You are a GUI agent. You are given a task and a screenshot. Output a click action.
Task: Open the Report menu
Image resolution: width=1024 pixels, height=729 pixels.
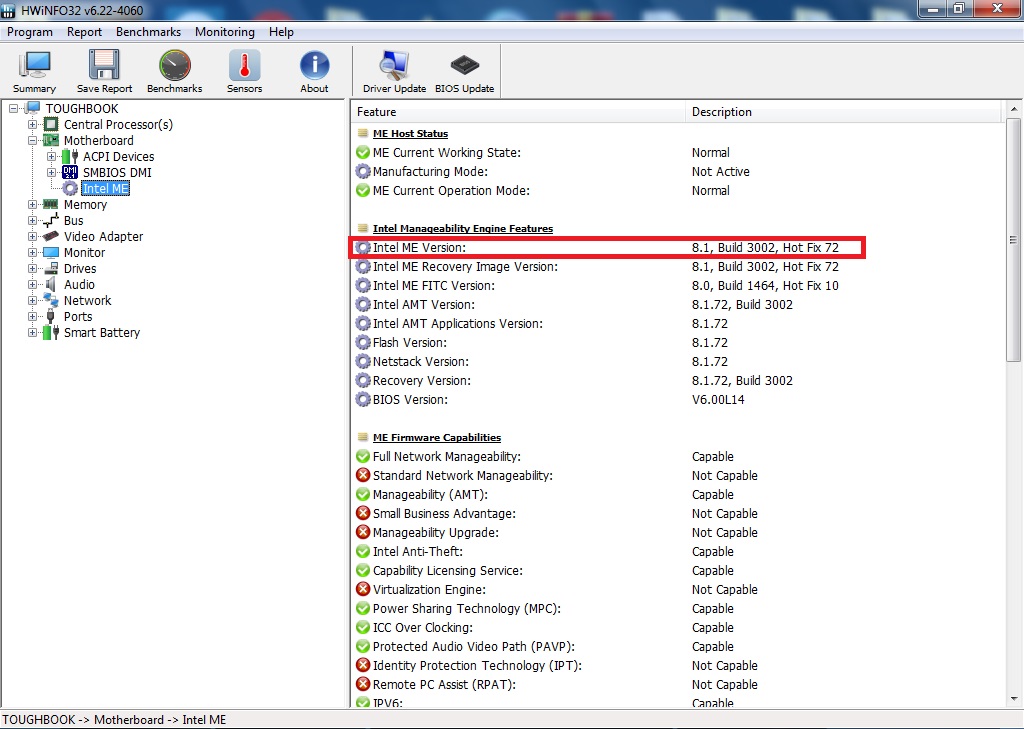tap(84, 31)
